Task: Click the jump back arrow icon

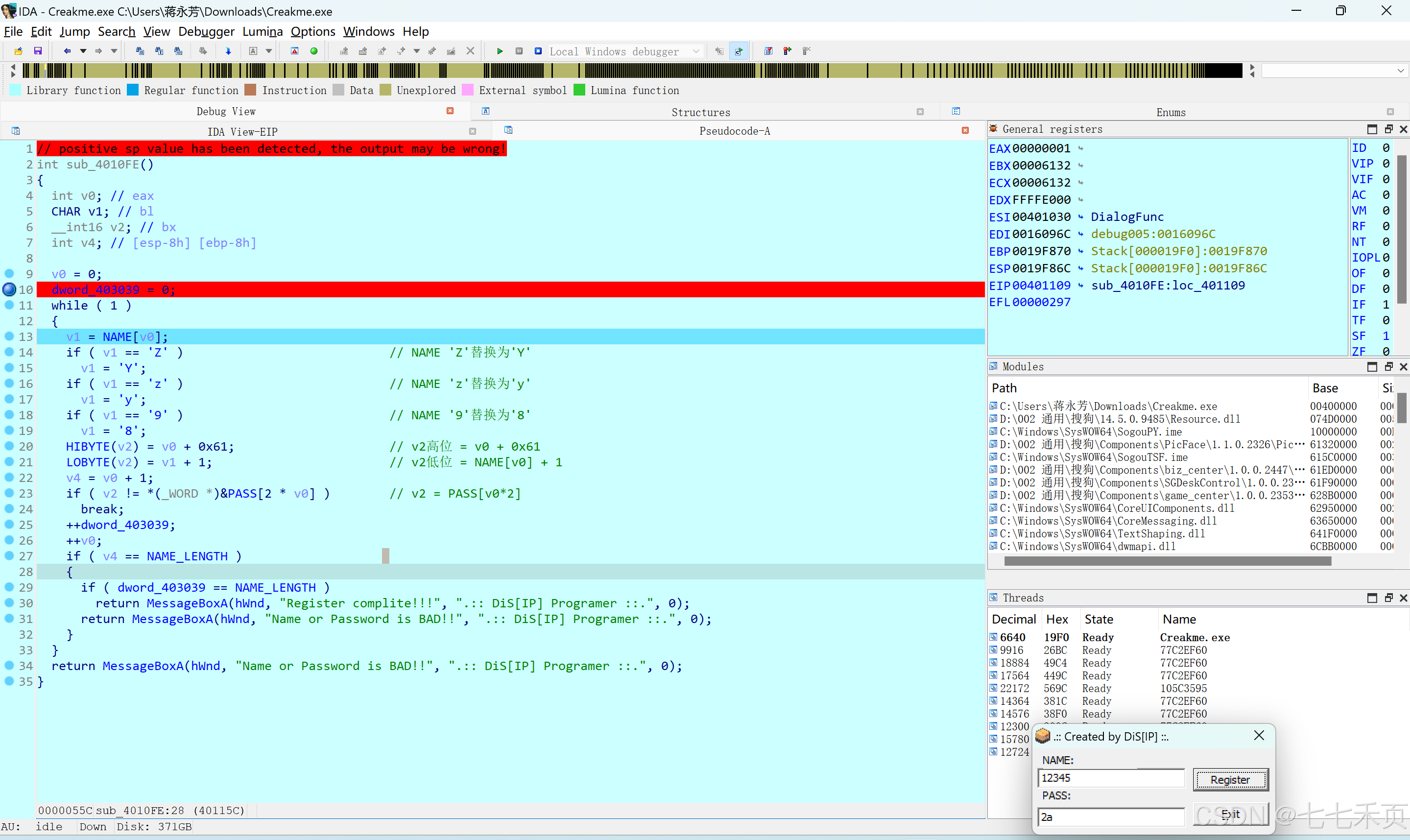Action: point(67,51)
